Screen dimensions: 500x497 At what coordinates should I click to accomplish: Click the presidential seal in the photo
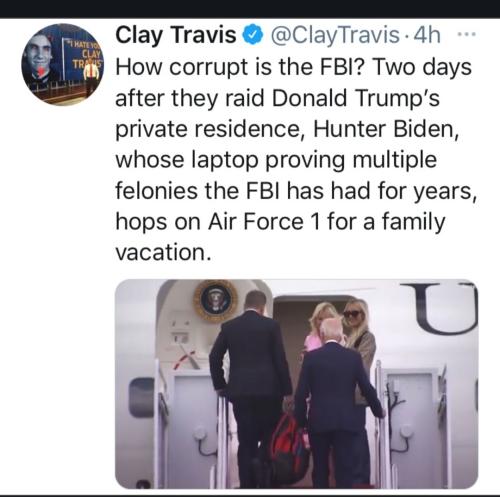click(x=216, y=301)
